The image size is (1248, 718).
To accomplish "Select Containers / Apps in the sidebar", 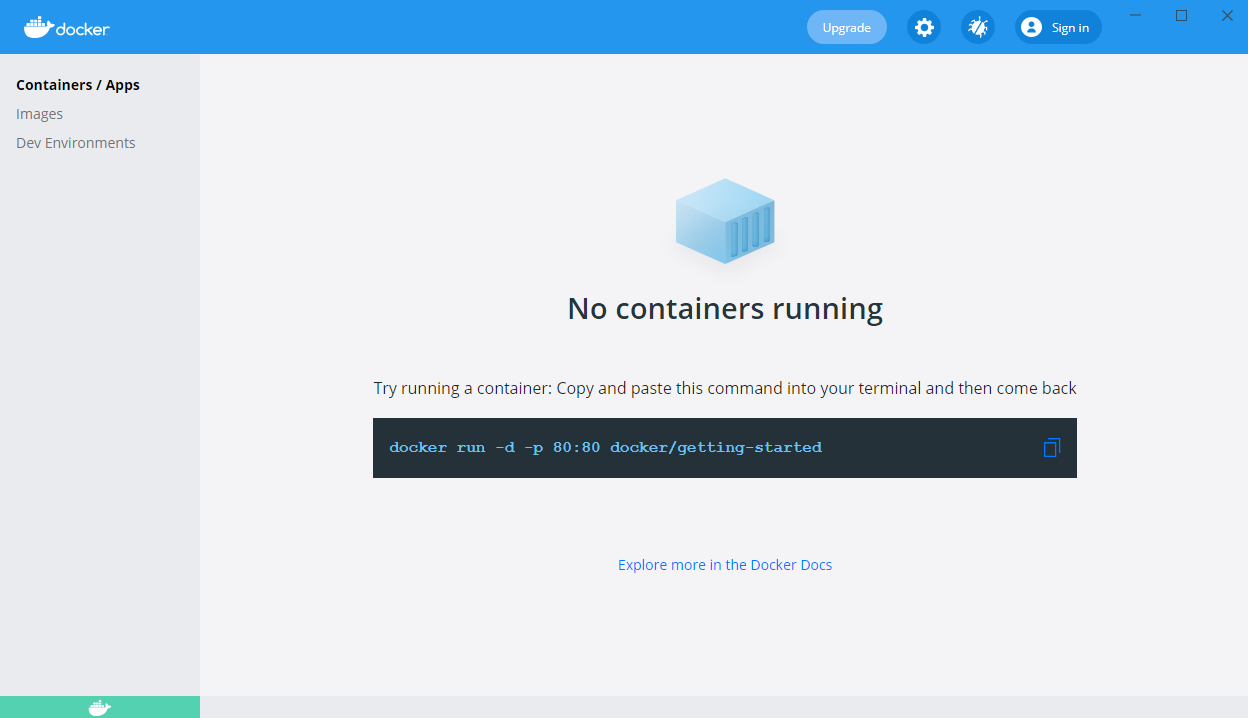I will pyautogui.click(x=78, y=85).
